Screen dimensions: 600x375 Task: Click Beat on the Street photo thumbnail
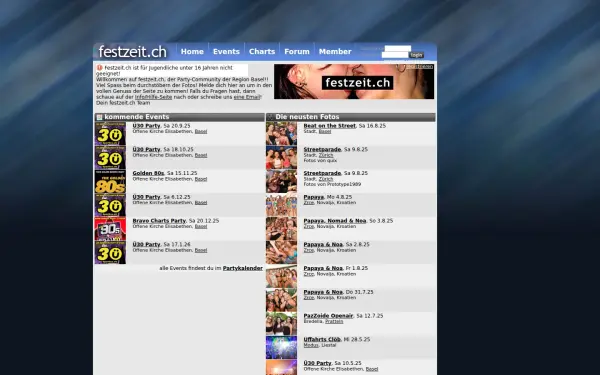click(281, 133)
